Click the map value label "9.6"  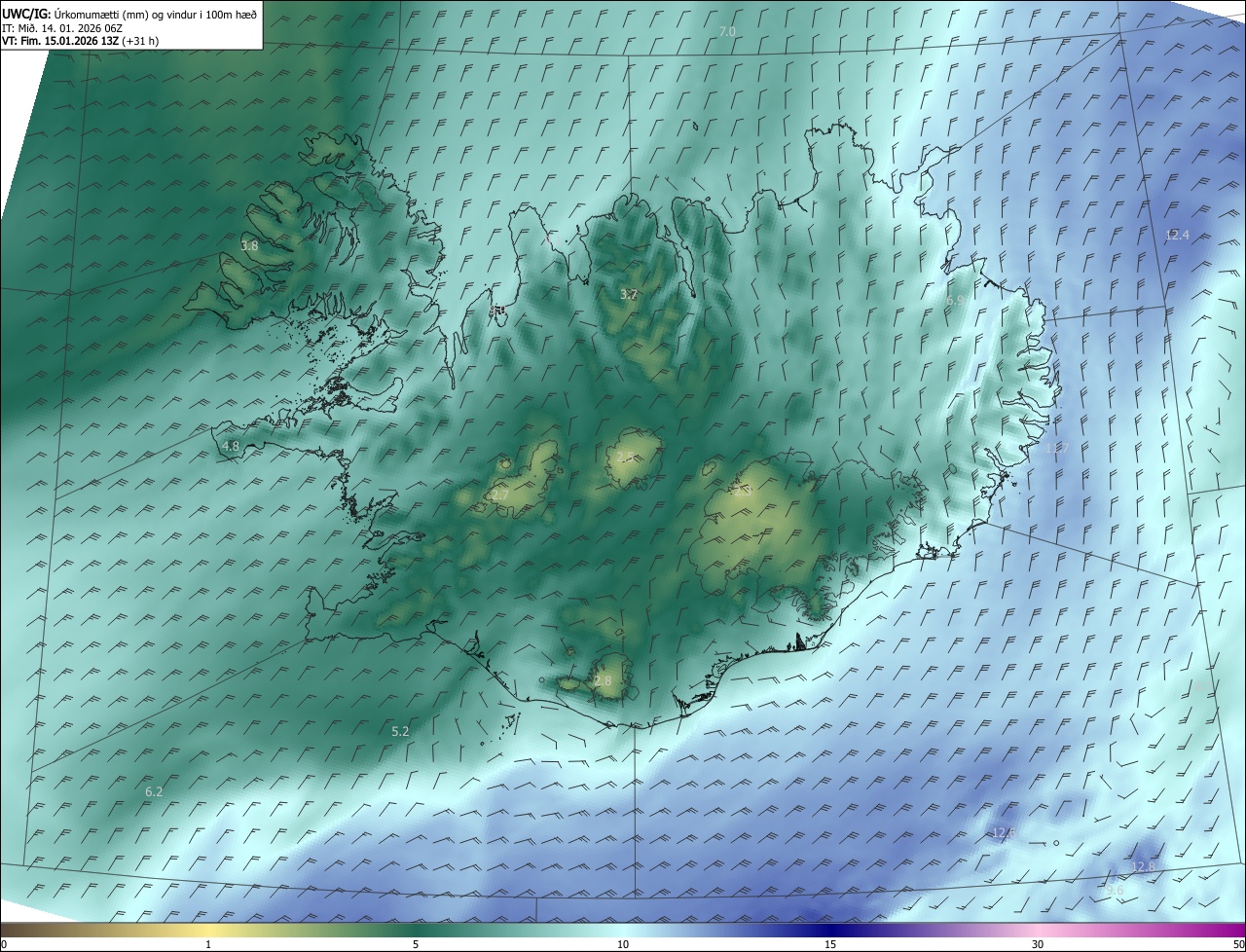(x=1116, y=891)
